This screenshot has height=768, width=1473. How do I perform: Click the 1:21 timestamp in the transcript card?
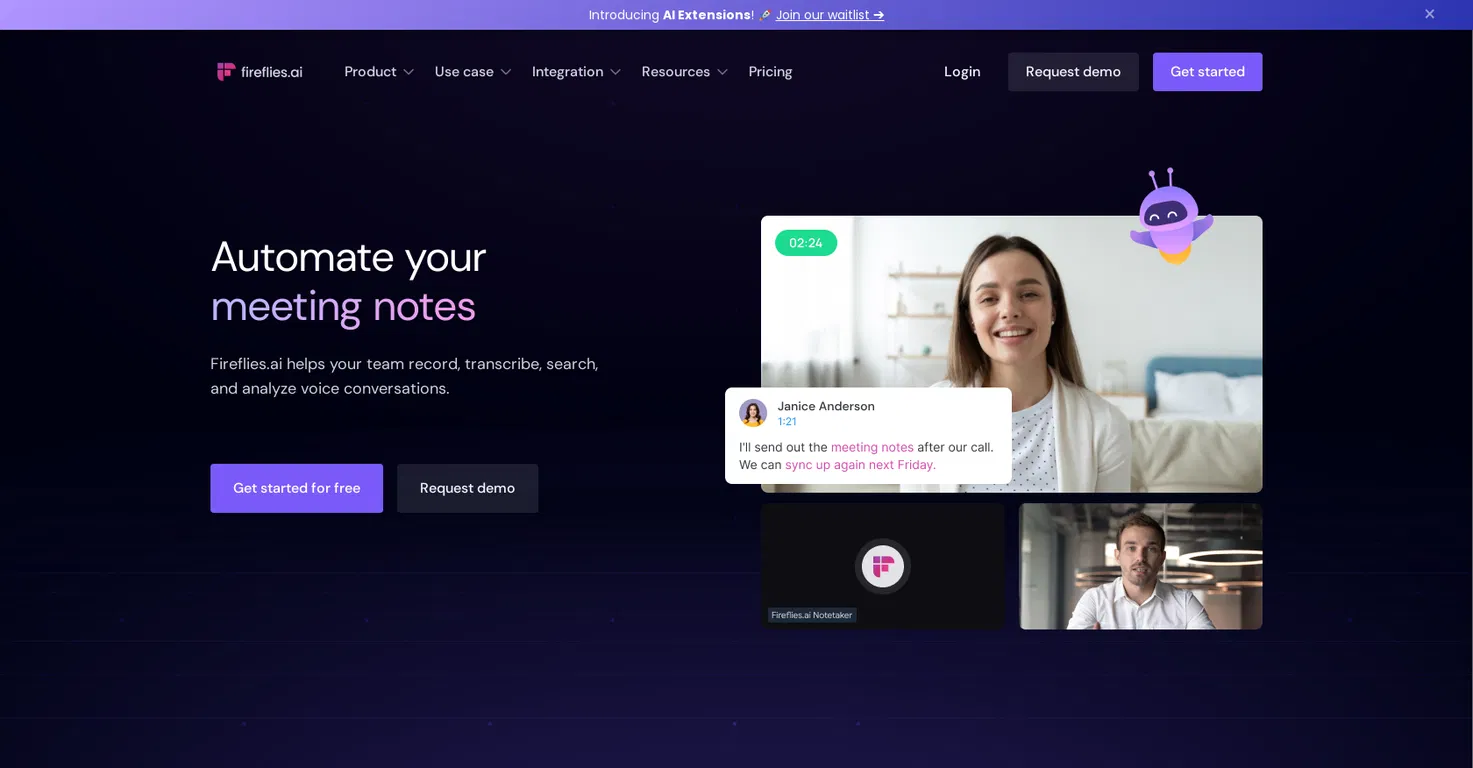(787, 422)
